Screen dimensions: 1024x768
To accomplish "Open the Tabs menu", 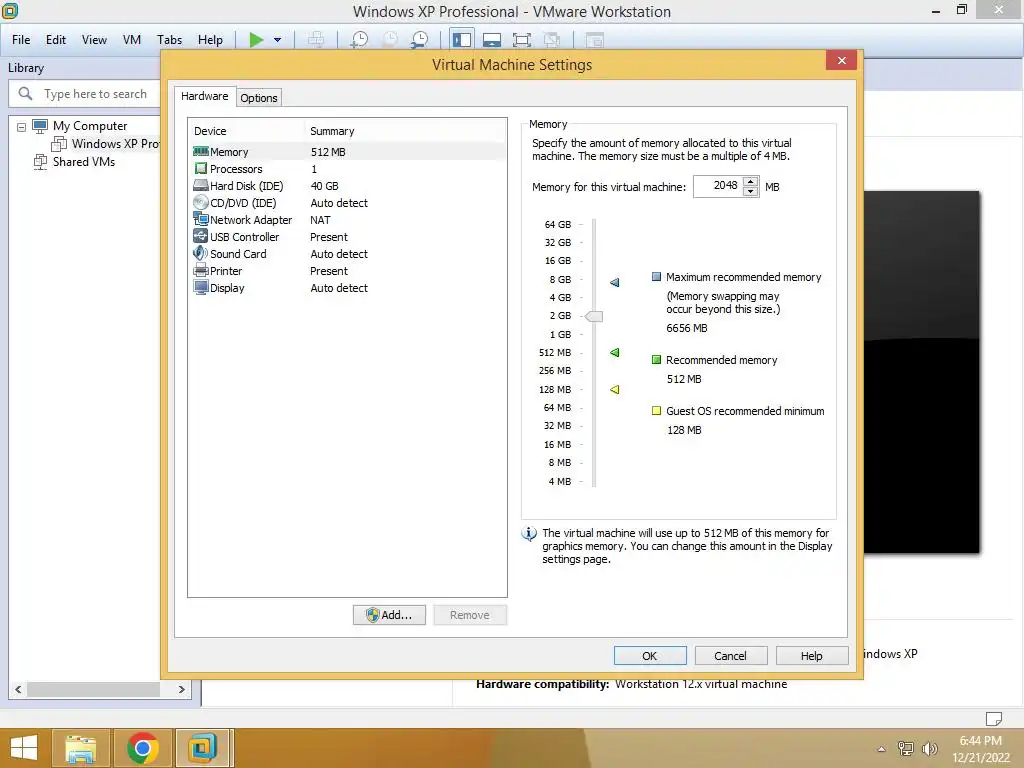I will click(x=169, y=40).
